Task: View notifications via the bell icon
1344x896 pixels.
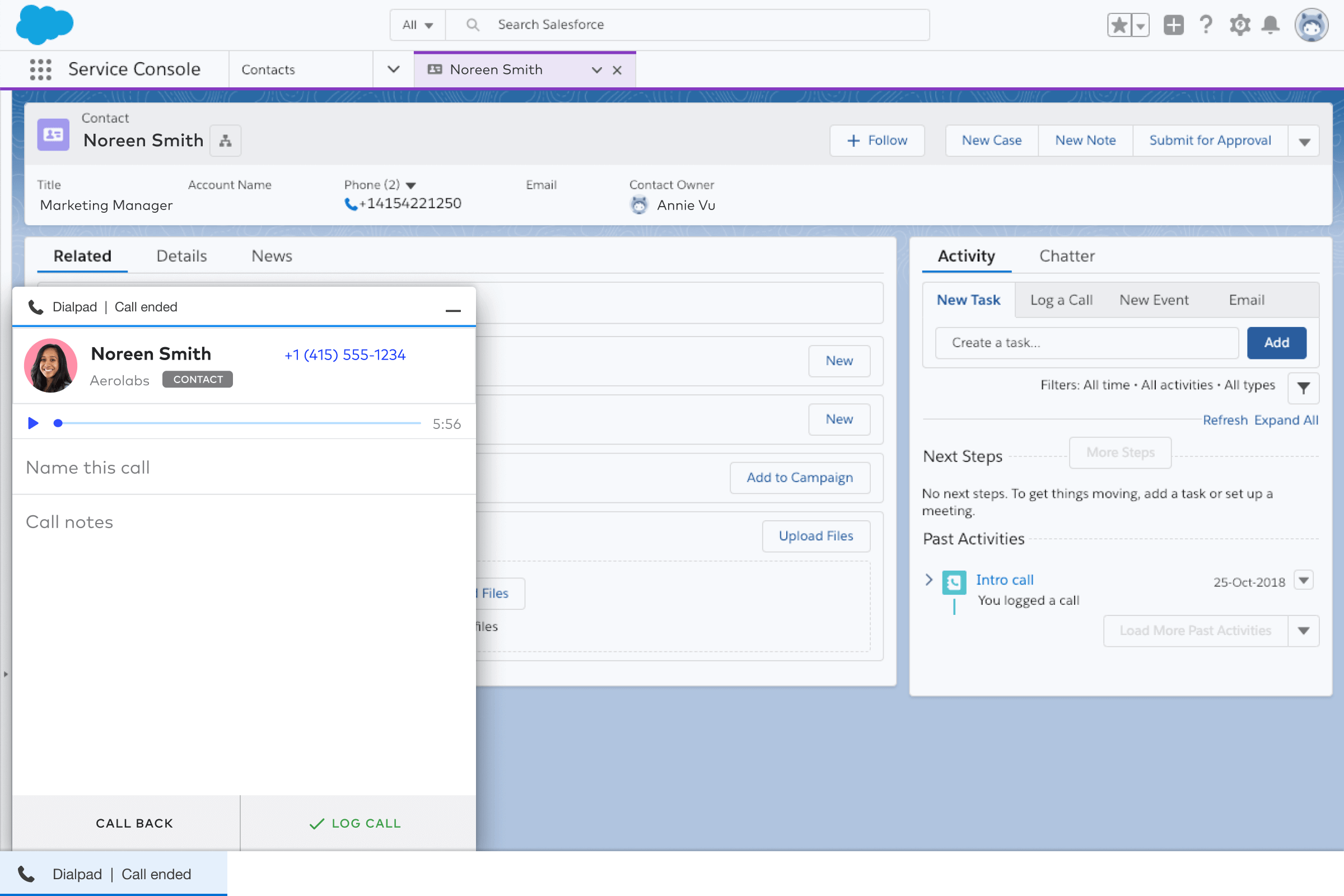Action: click(x=1271, y=25)
